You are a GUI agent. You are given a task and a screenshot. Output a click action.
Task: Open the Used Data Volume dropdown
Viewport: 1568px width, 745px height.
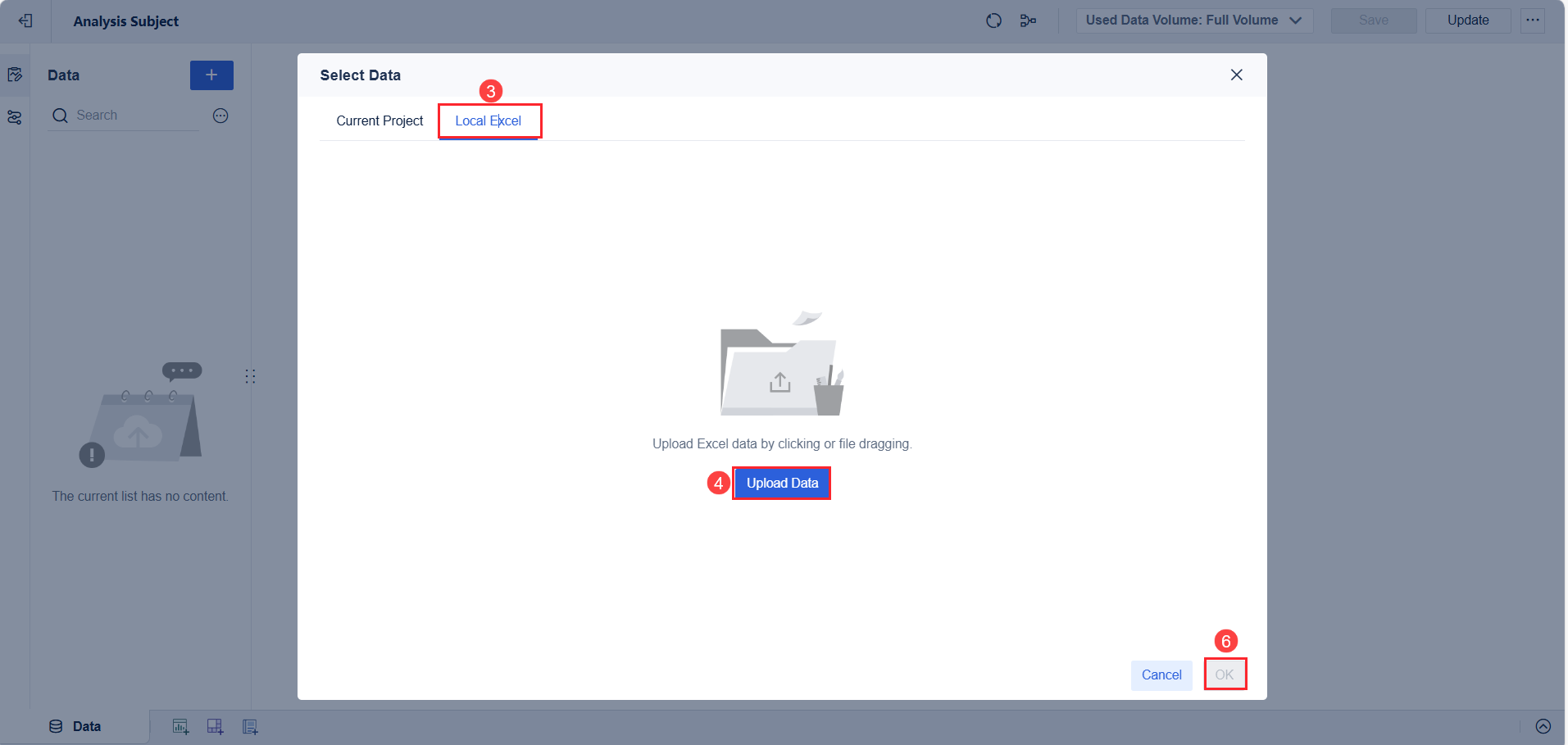pyautogui.click(x=1194, y=20)
